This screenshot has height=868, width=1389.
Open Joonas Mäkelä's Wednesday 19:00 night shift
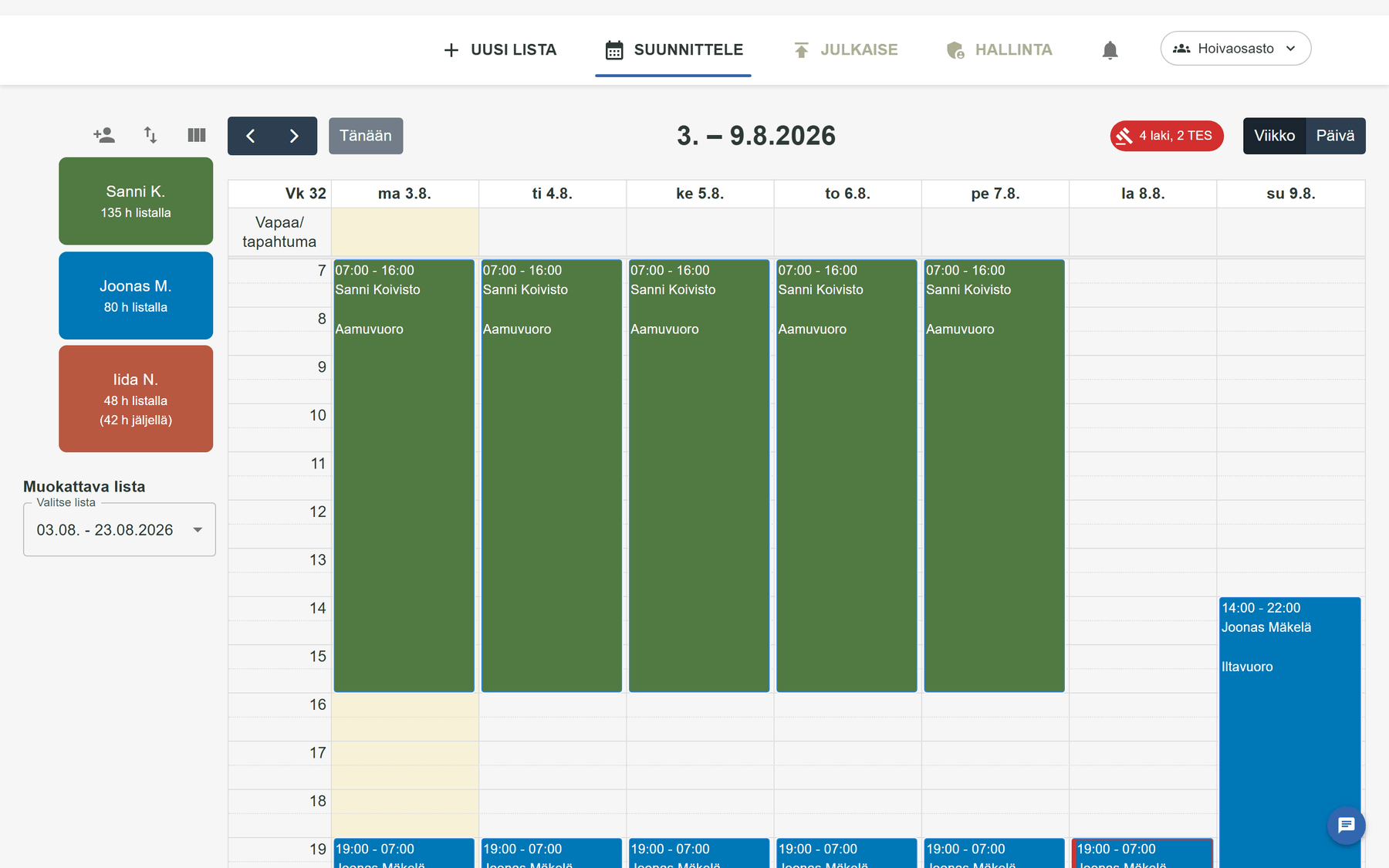pyautogui.click(x=699, y=853)
